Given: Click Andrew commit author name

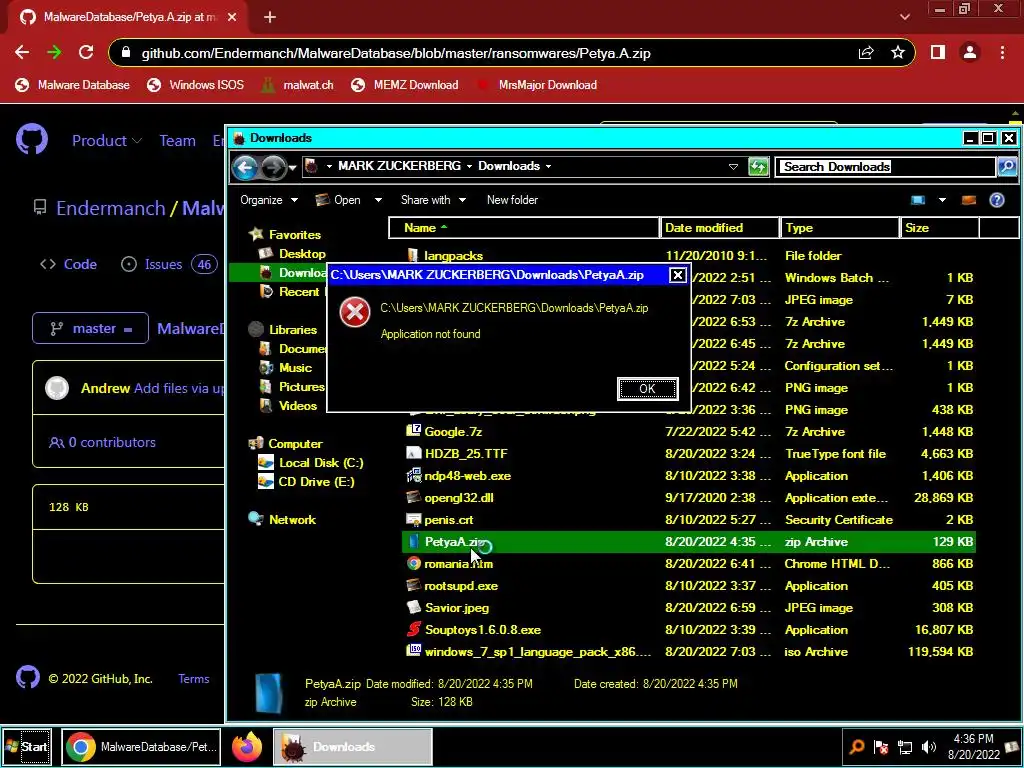Looking at the screenshot, I should point(105,389).
